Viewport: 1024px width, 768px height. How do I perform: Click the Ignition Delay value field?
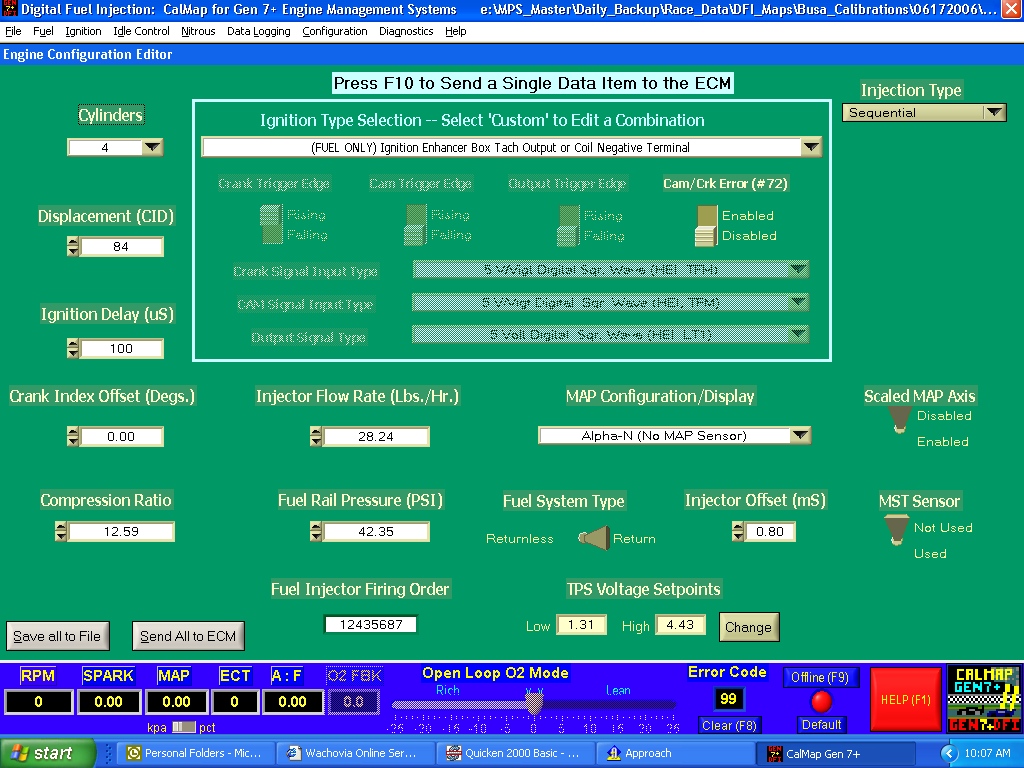click(121, 348)
